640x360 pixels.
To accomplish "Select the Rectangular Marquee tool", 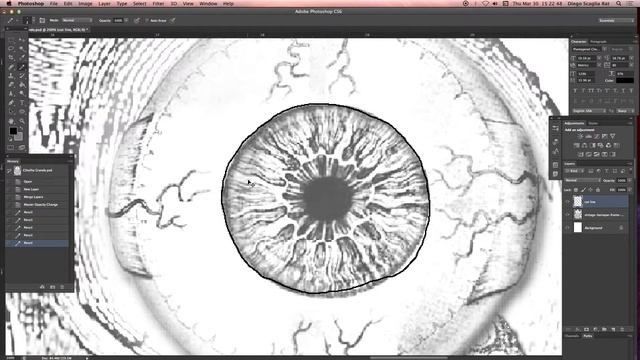I will 11,40.
